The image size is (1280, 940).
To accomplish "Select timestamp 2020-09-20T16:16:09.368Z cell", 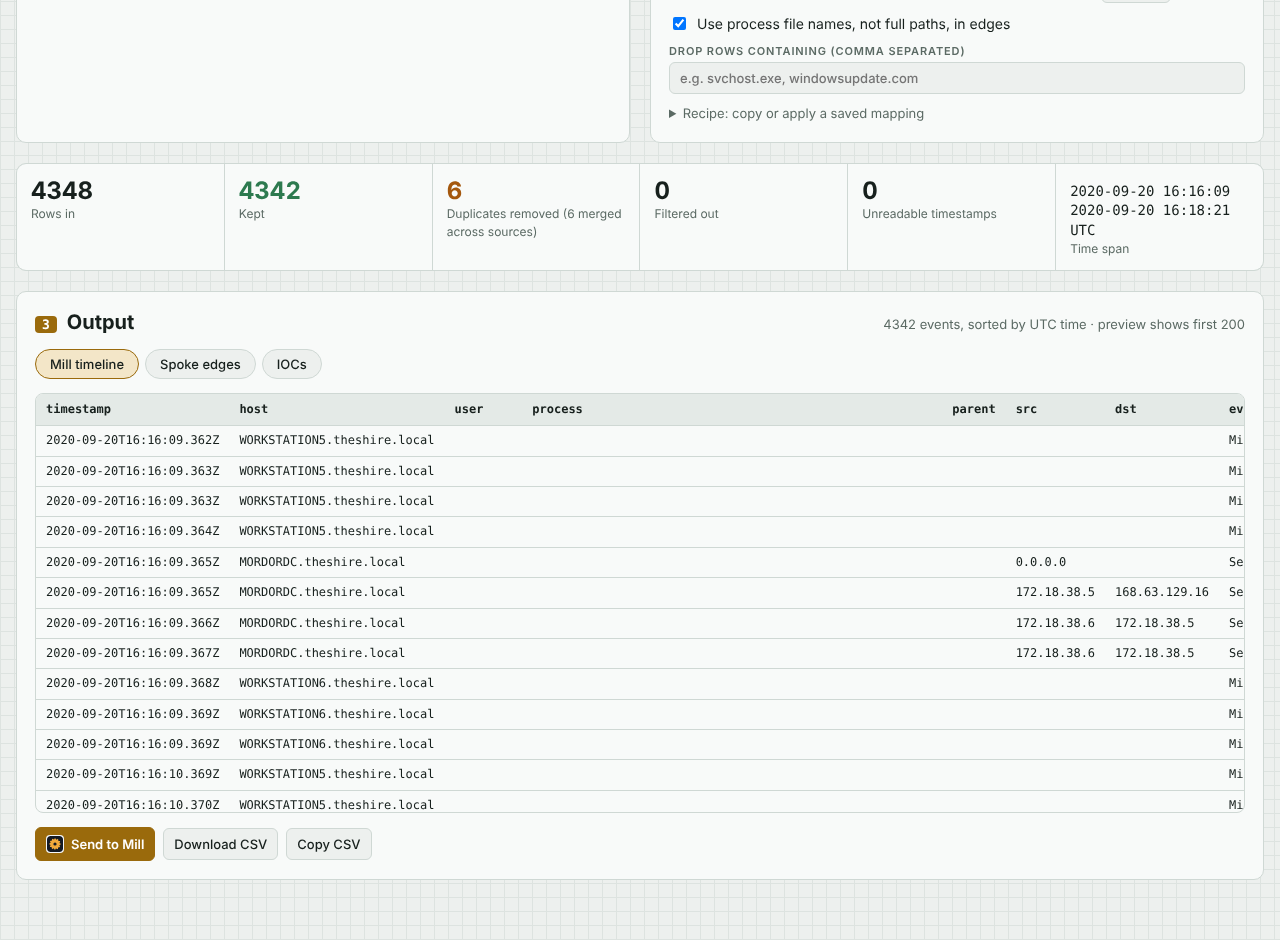I will [x=133, y=683].
